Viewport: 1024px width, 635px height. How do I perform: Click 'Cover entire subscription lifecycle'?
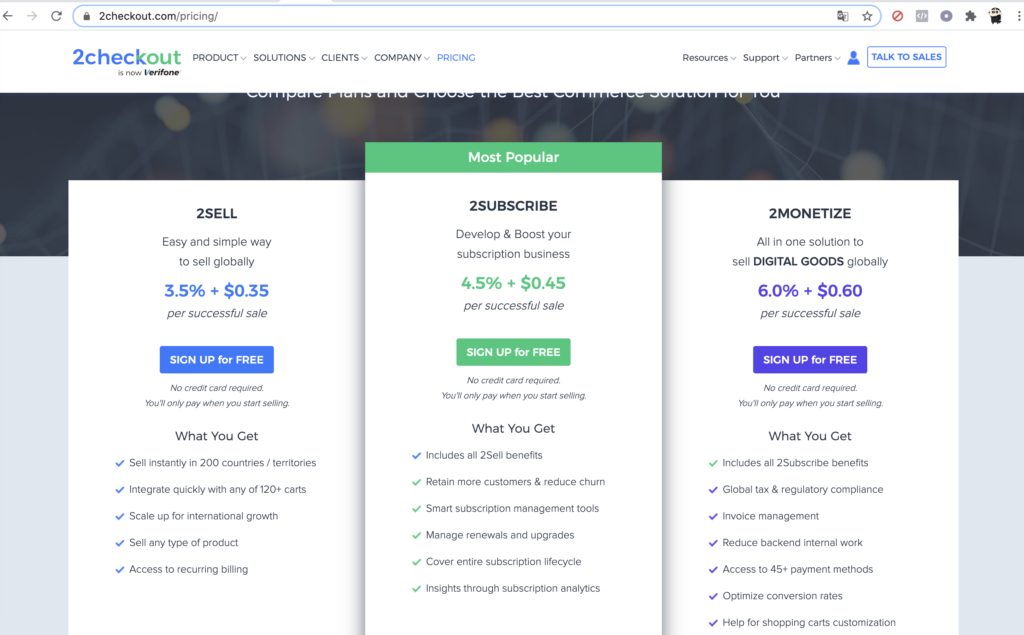coord(503,562)
